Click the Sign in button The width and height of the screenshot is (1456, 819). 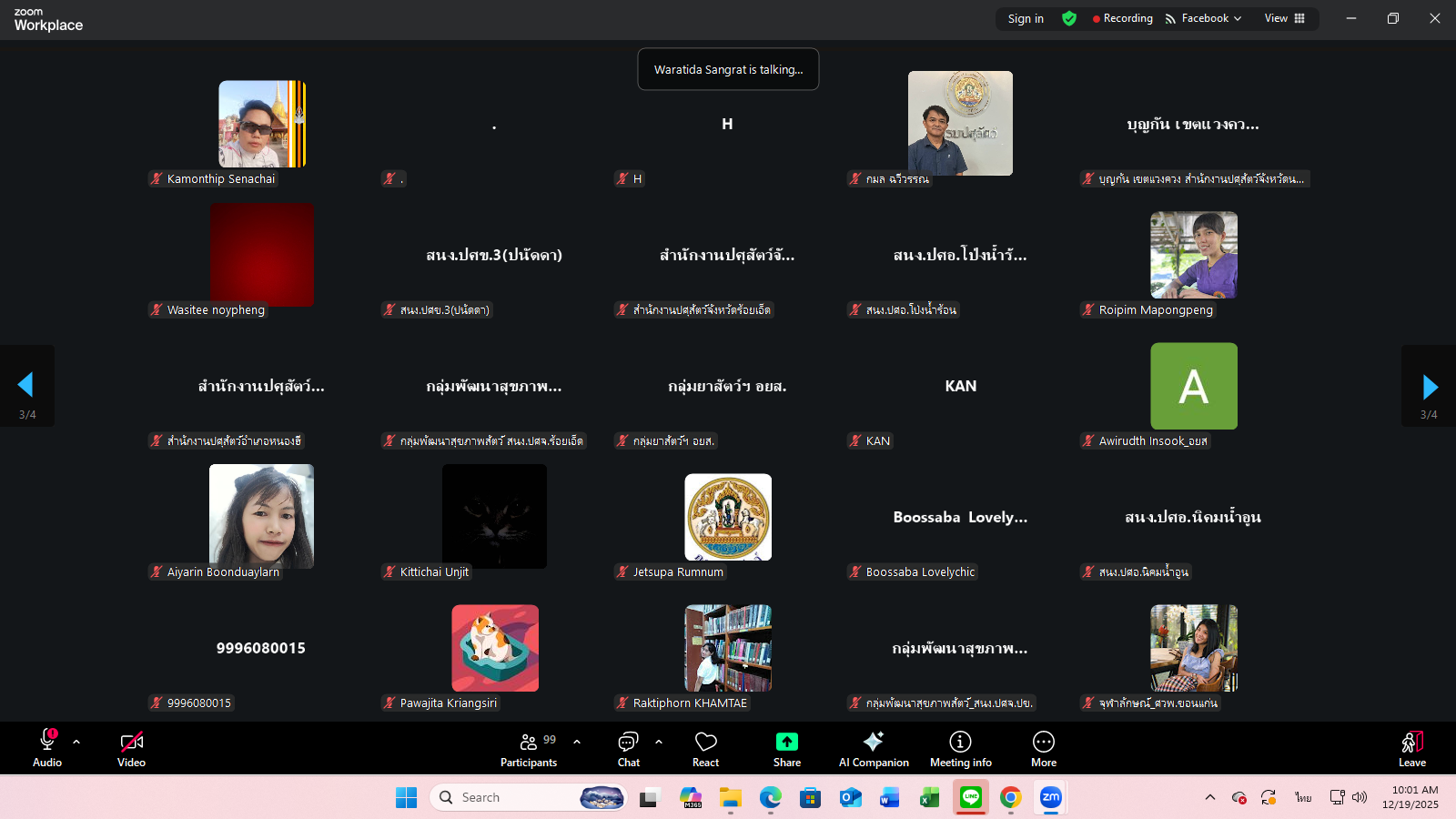pos(1026,18)
